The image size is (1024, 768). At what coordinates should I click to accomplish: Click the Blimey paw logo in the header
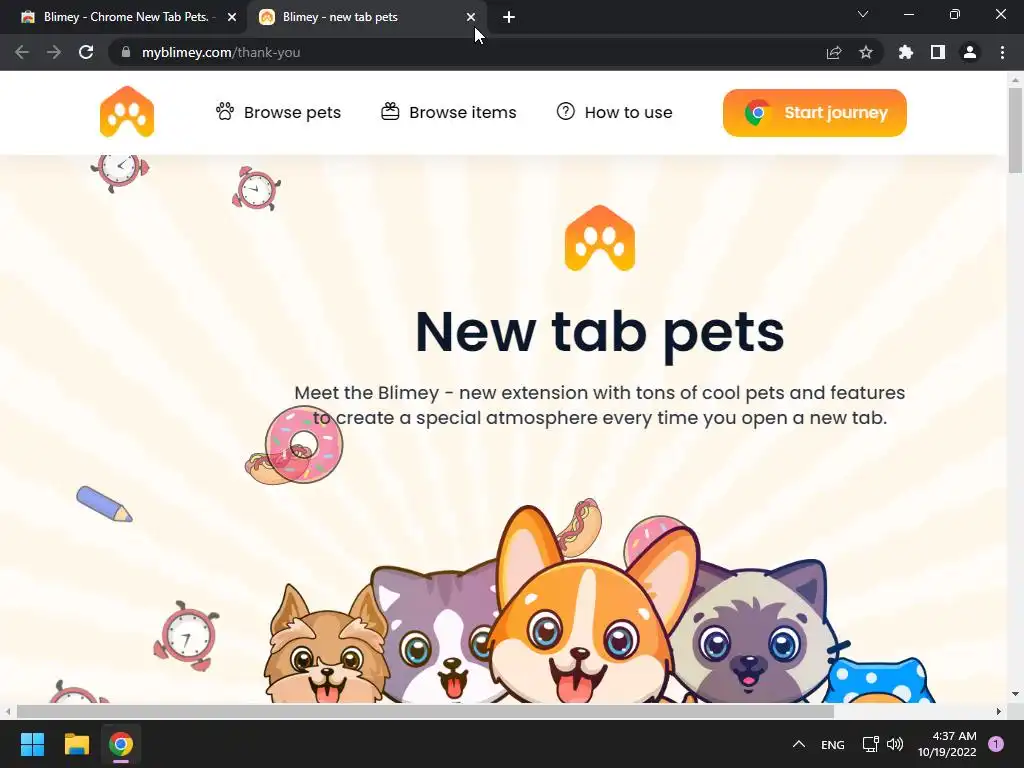pyautogui.click(x=127, y=112)
